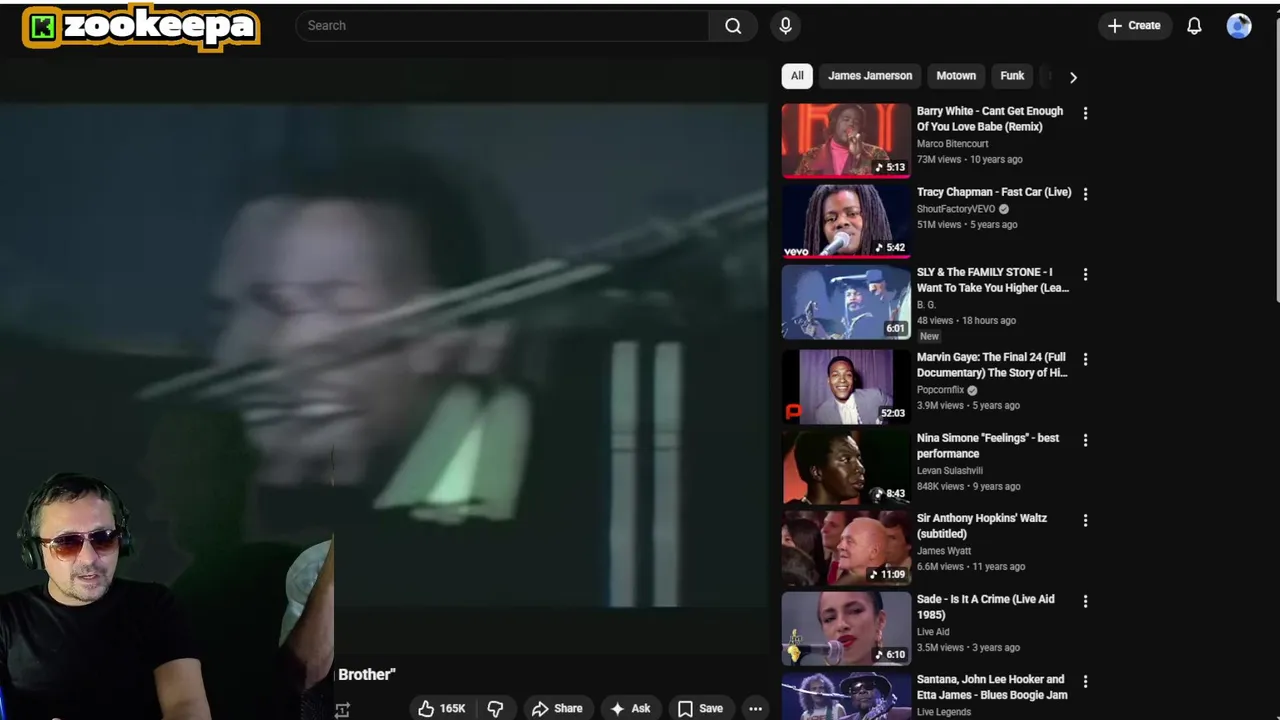
Task: Start voice search with microphone icon
Action: [785, 26]
